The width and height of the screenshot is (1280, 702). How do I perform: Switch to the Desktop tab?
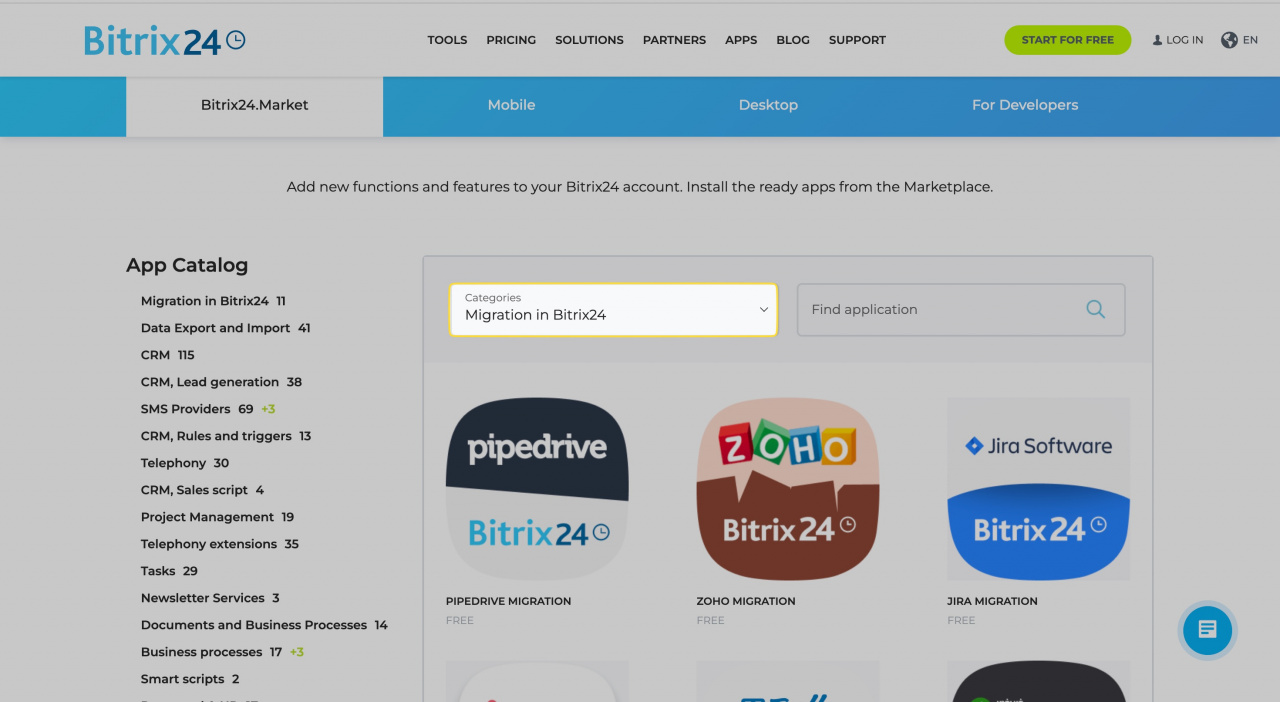[x=768, y=105]
